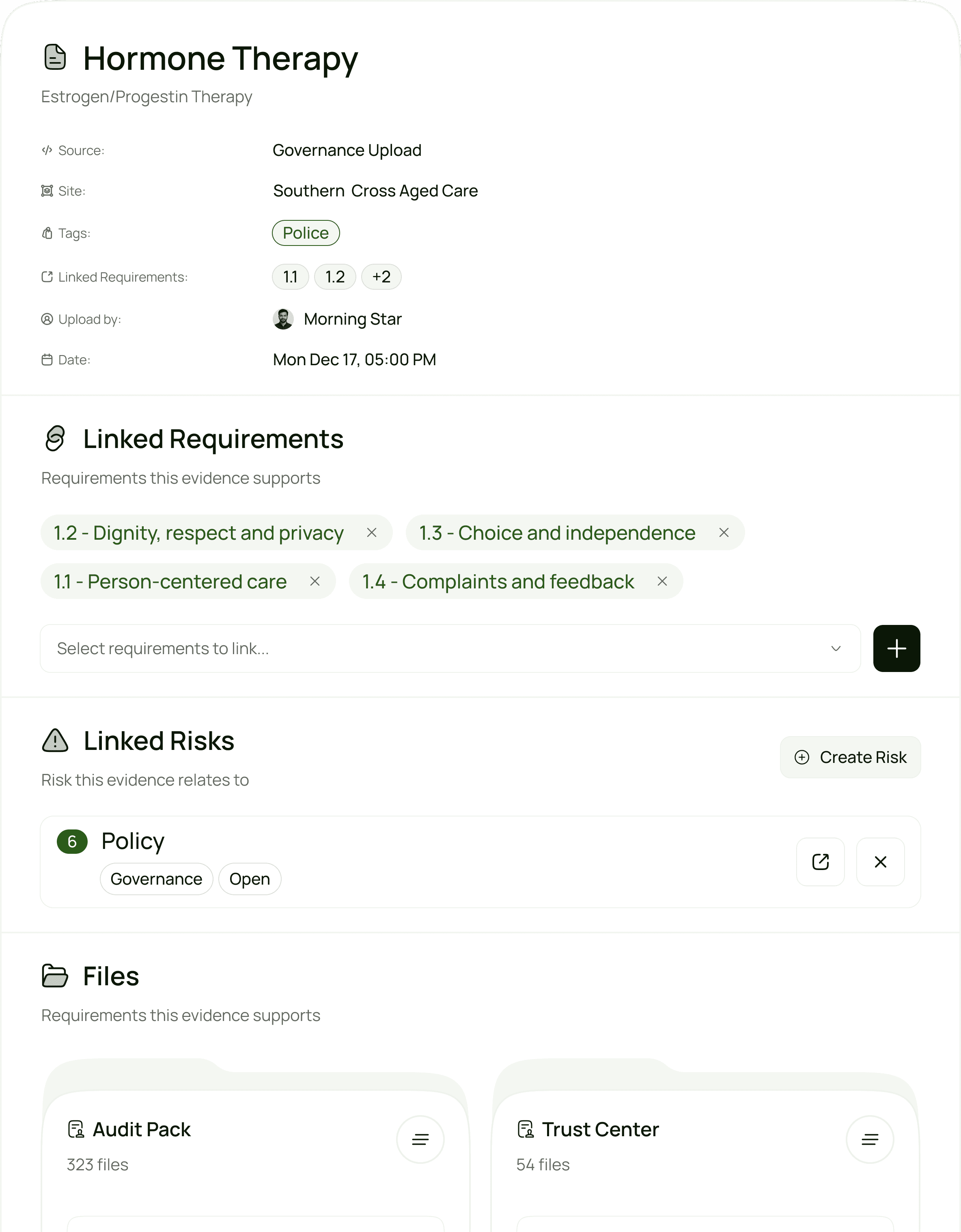Image resolution: width=961 pixels, height=1232 pixels.
Task: Click the 1.1 linked requirement badge
Action: (290, 276)
